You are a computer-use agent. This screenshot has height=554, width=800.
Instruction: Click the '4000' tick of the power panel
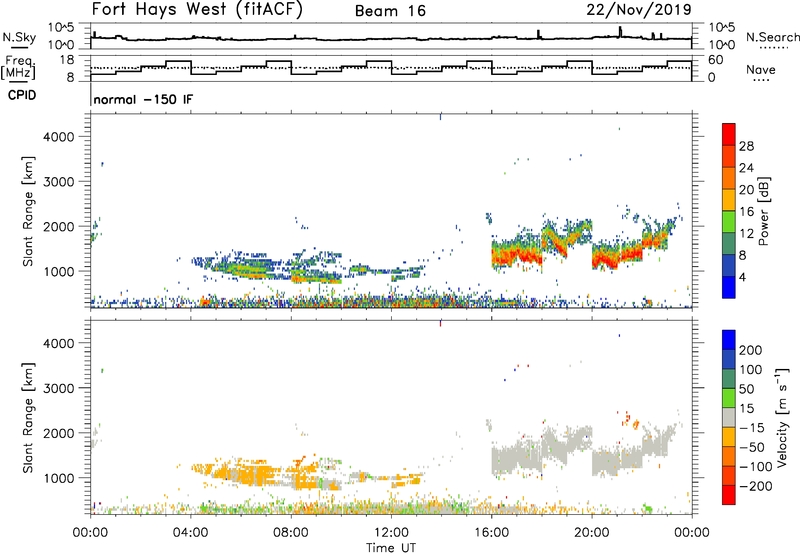click(x=59, y=137)
